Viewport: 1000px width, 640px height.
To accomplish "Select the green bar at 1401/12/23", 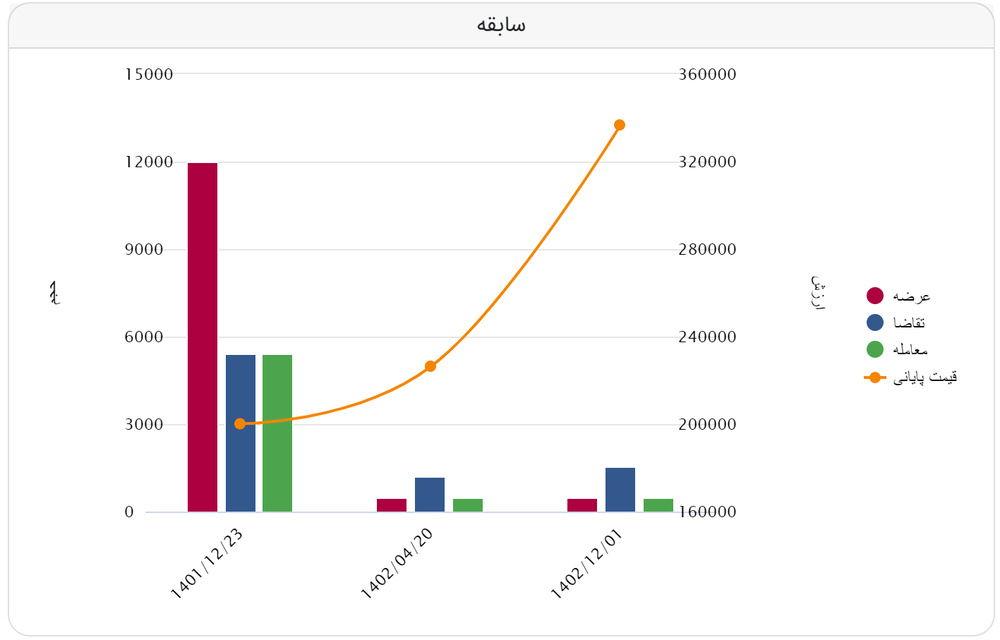I will (x=277, y=433).
